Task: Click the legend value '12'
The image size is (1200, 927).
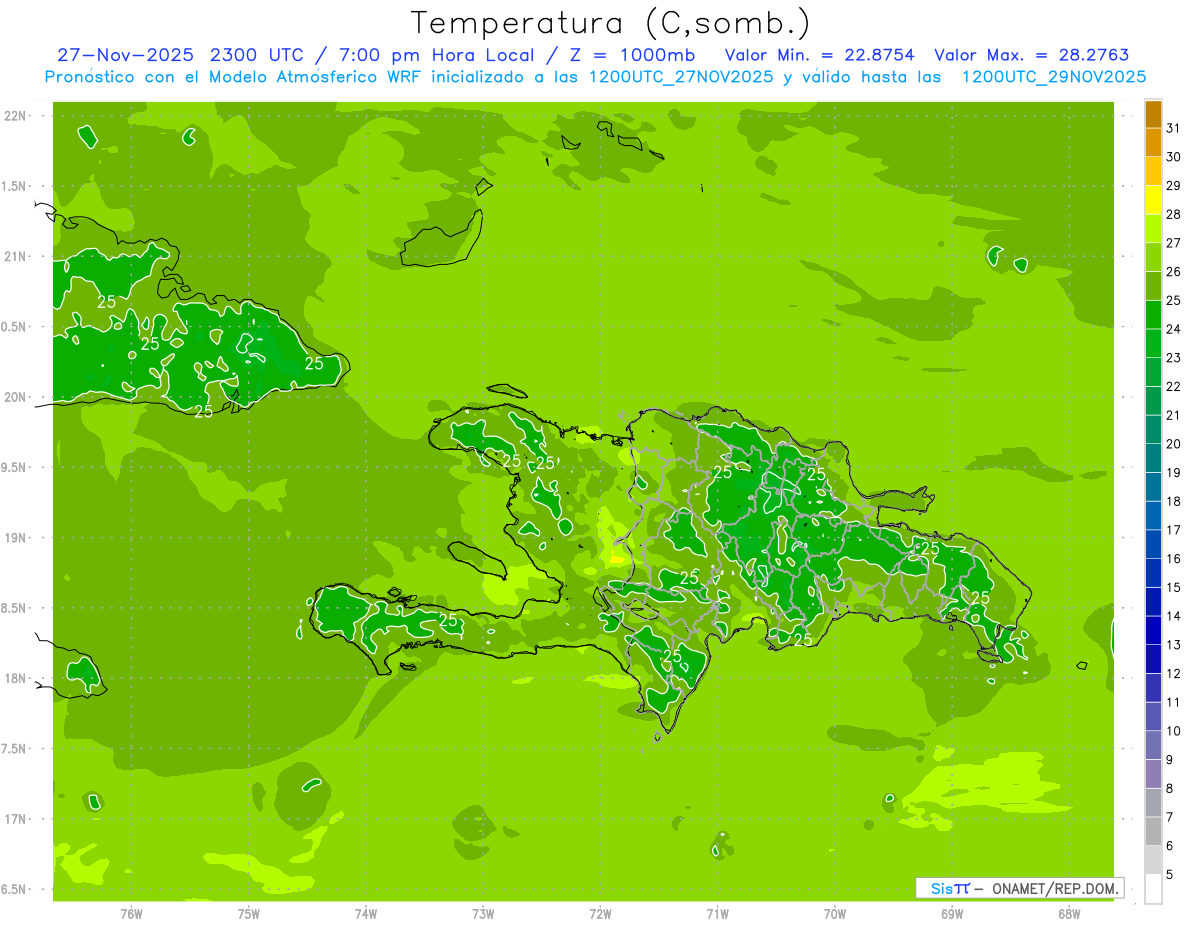Action: click(x=1173, y=674)
